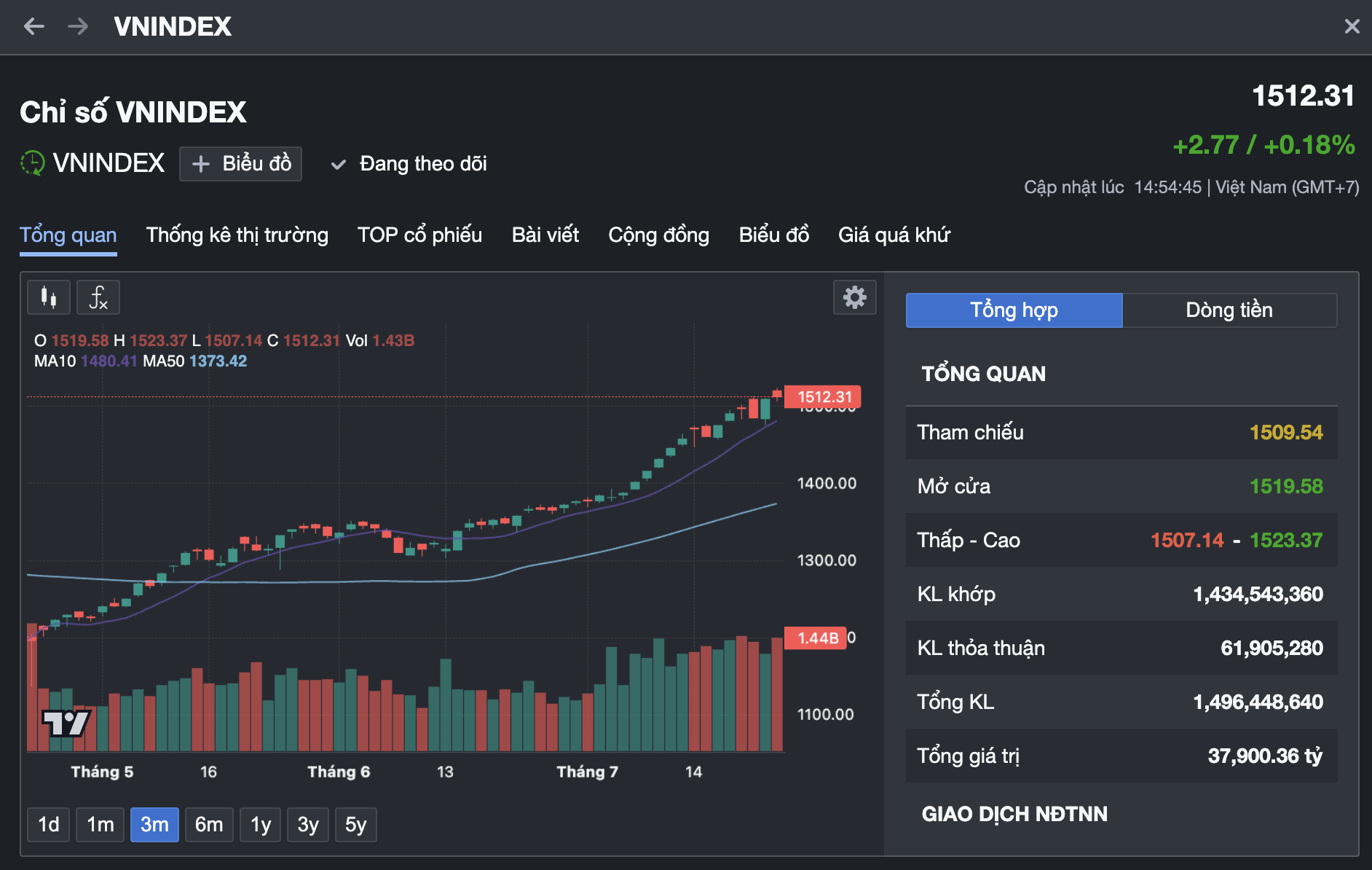Screen dimensions: 1372x870
Task: Open the chart settings gear
Action: [854, 297]
